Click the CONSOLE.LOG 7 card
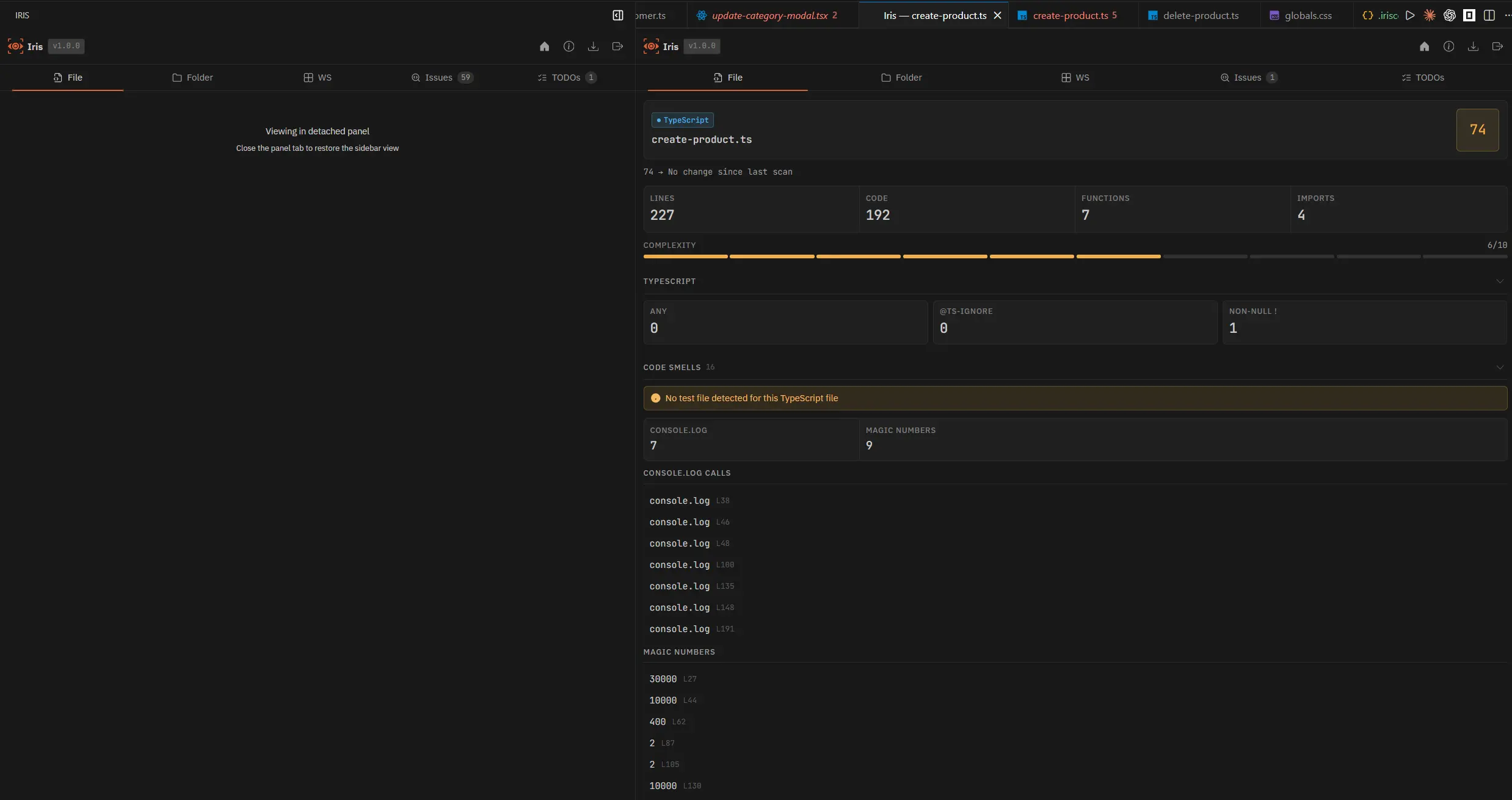Viewport: 1512px width, 800px height. 751,439
